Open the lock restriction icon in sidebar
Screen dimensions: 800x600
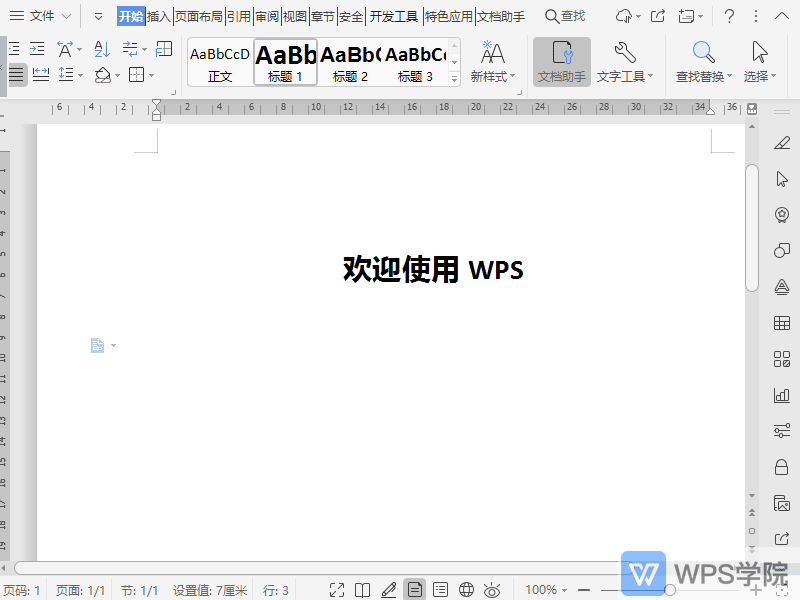click(782, 467)
